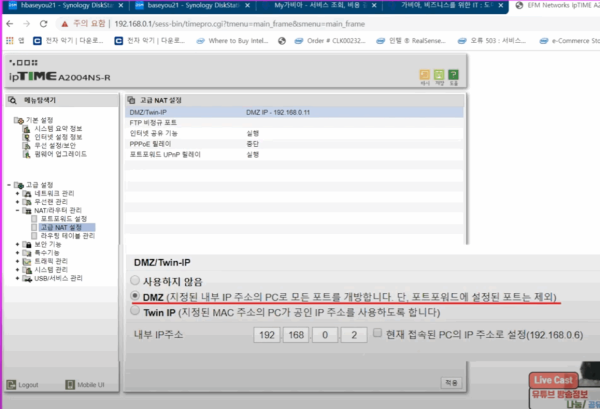The image size is (600, 409).
Task: Click the browser address bar URL
Action: coord(240,24)
